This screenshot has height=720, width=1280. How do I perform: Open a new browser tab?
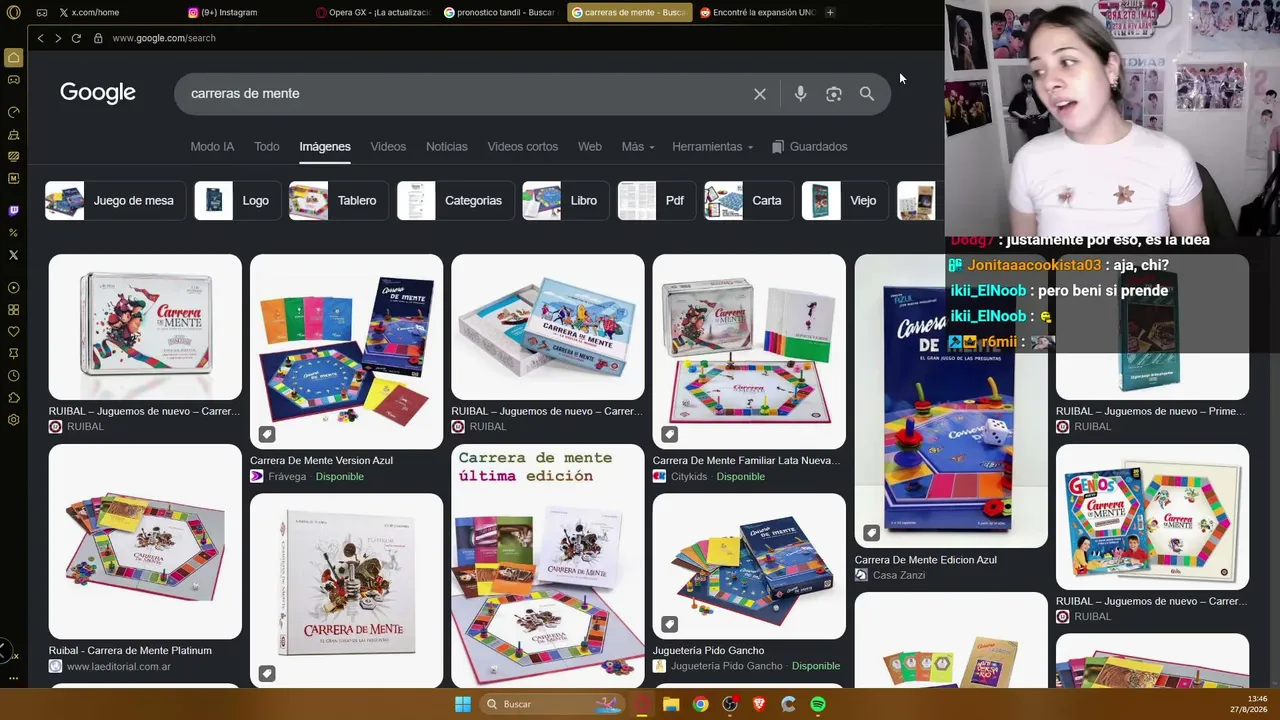click(830, 12)
